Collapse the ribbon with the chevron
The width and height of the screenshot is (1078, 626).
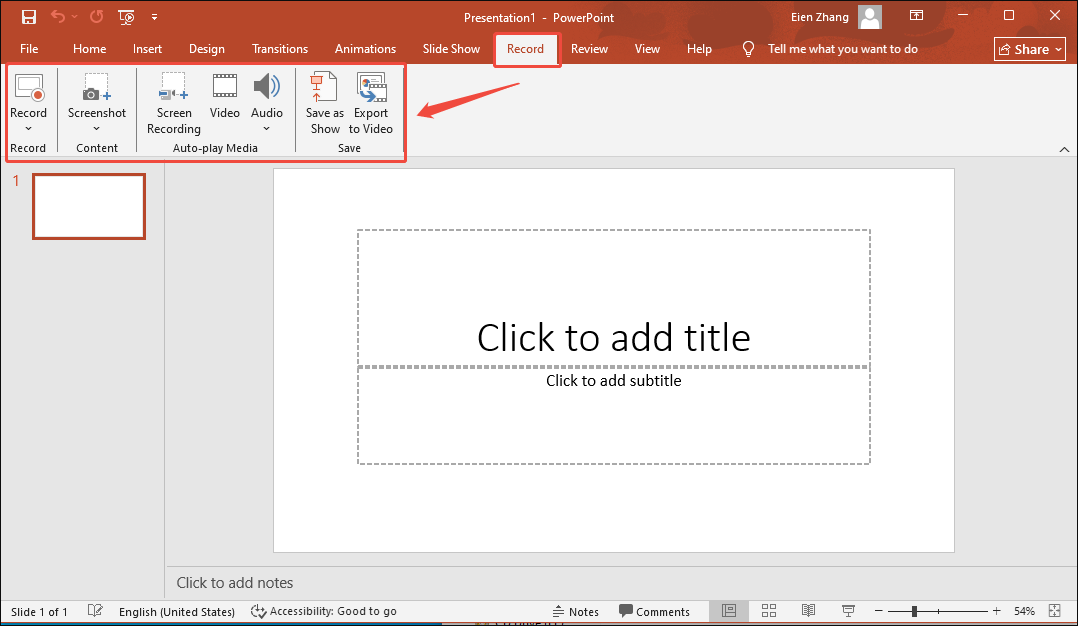(1064, 149)
